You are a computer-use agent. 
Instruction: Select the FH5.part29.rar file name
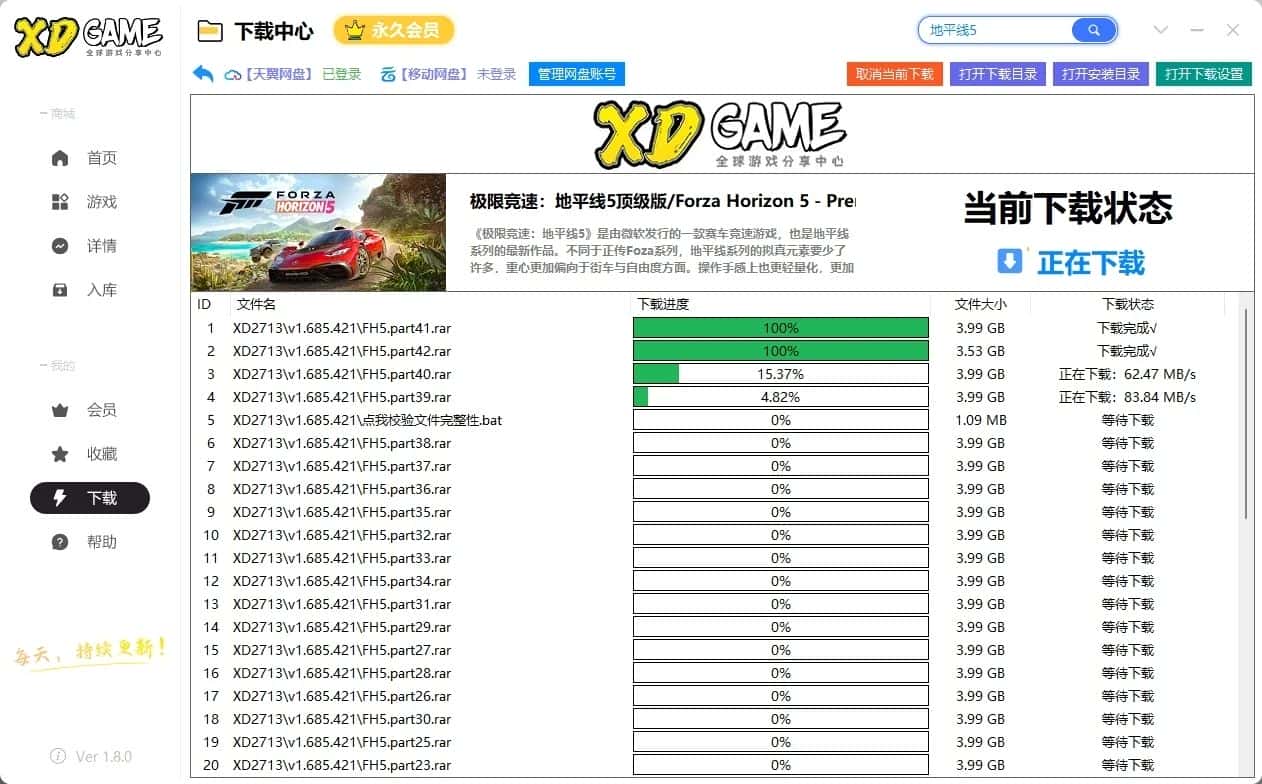pos(342,627)
